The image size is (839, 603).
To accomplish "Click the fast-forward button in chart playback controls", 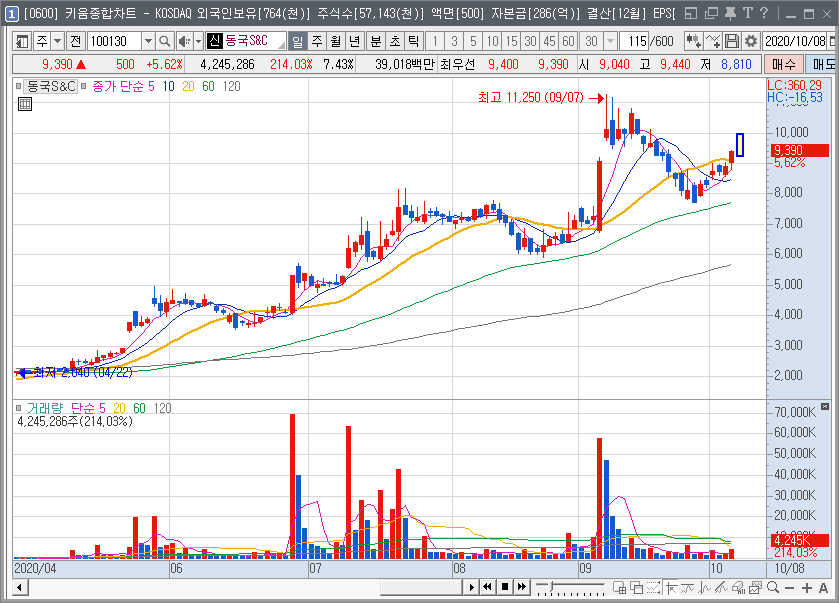I will 522,587.
